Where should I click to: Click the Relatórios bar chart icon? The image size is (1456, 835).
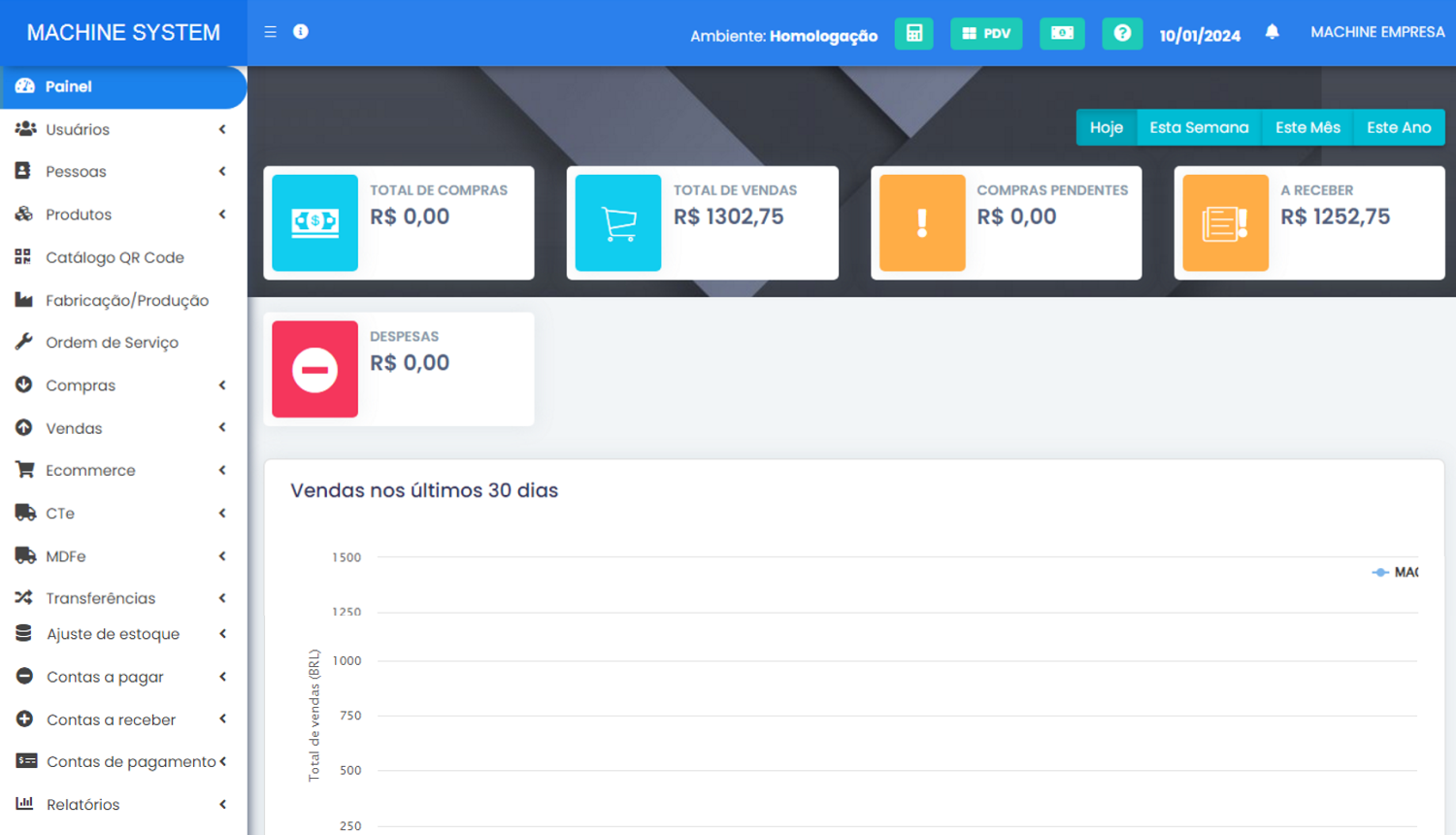[x=24, y=803]
